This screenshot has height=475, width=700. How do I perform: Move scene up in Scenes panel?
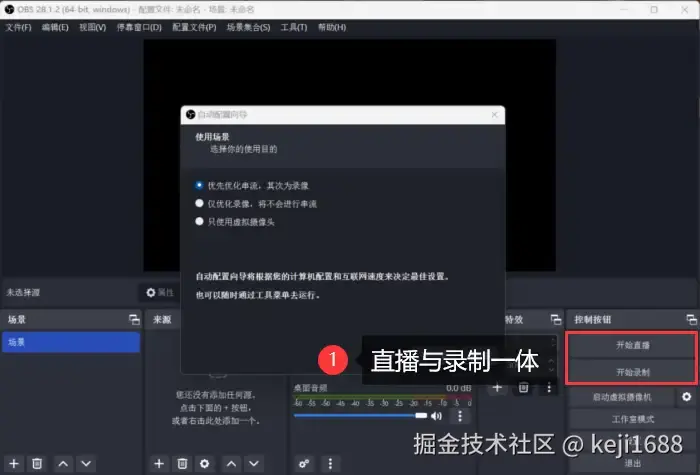point(63,463)
